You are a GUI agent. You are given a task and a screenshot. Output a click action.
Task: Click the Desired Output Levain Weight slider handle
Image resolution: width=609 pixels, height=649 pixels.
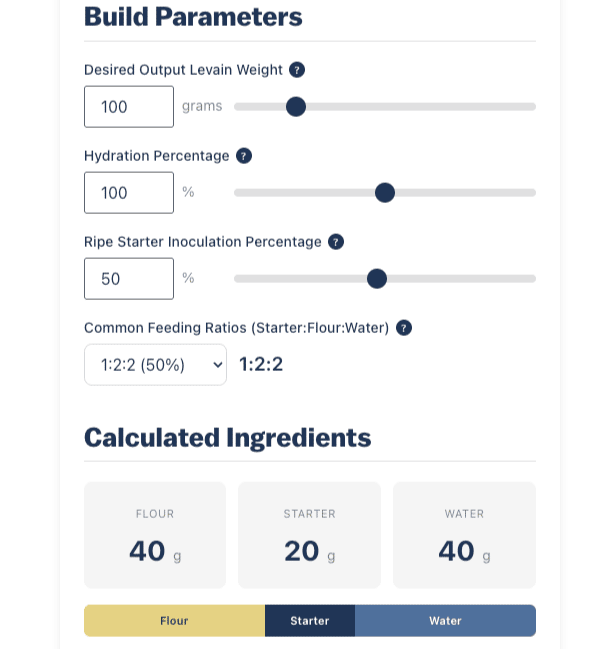(x=296, y=107)
